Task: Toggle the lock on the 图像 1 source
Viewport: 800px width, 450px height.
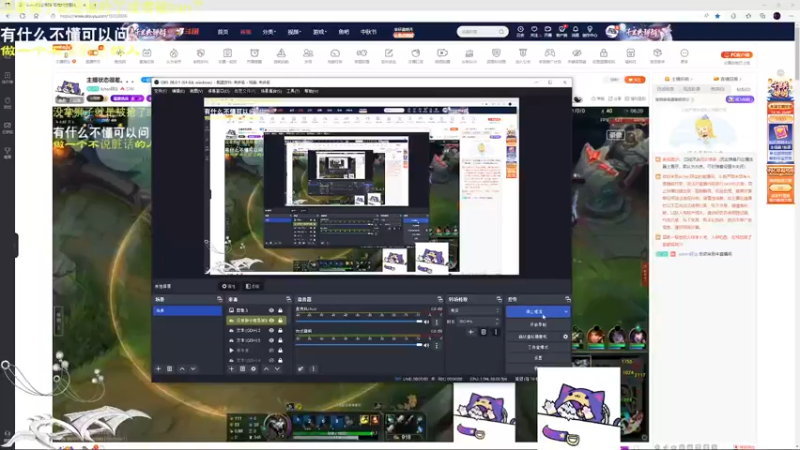Action: tap(280, 310)
